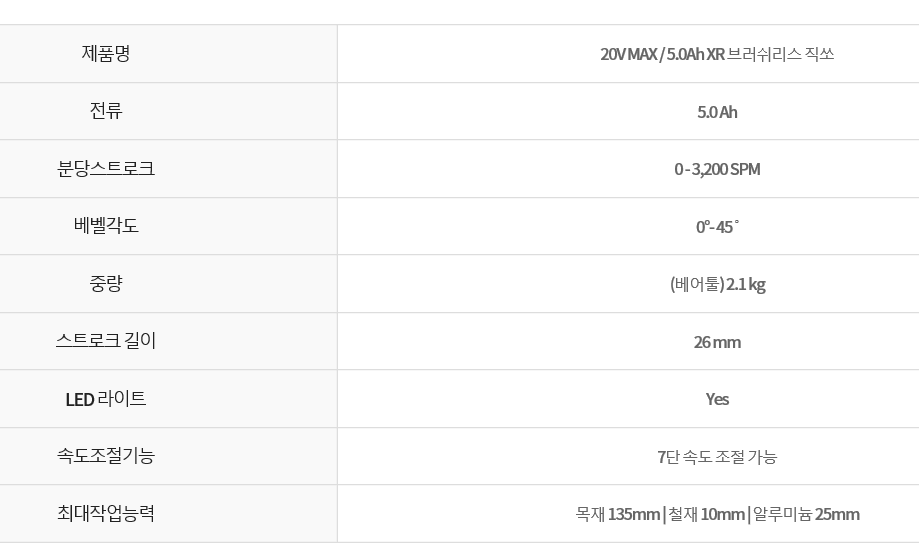Click the 속도조절기능 row label
919x558 pixels.
pyautogui.click(x=105, y=455)
